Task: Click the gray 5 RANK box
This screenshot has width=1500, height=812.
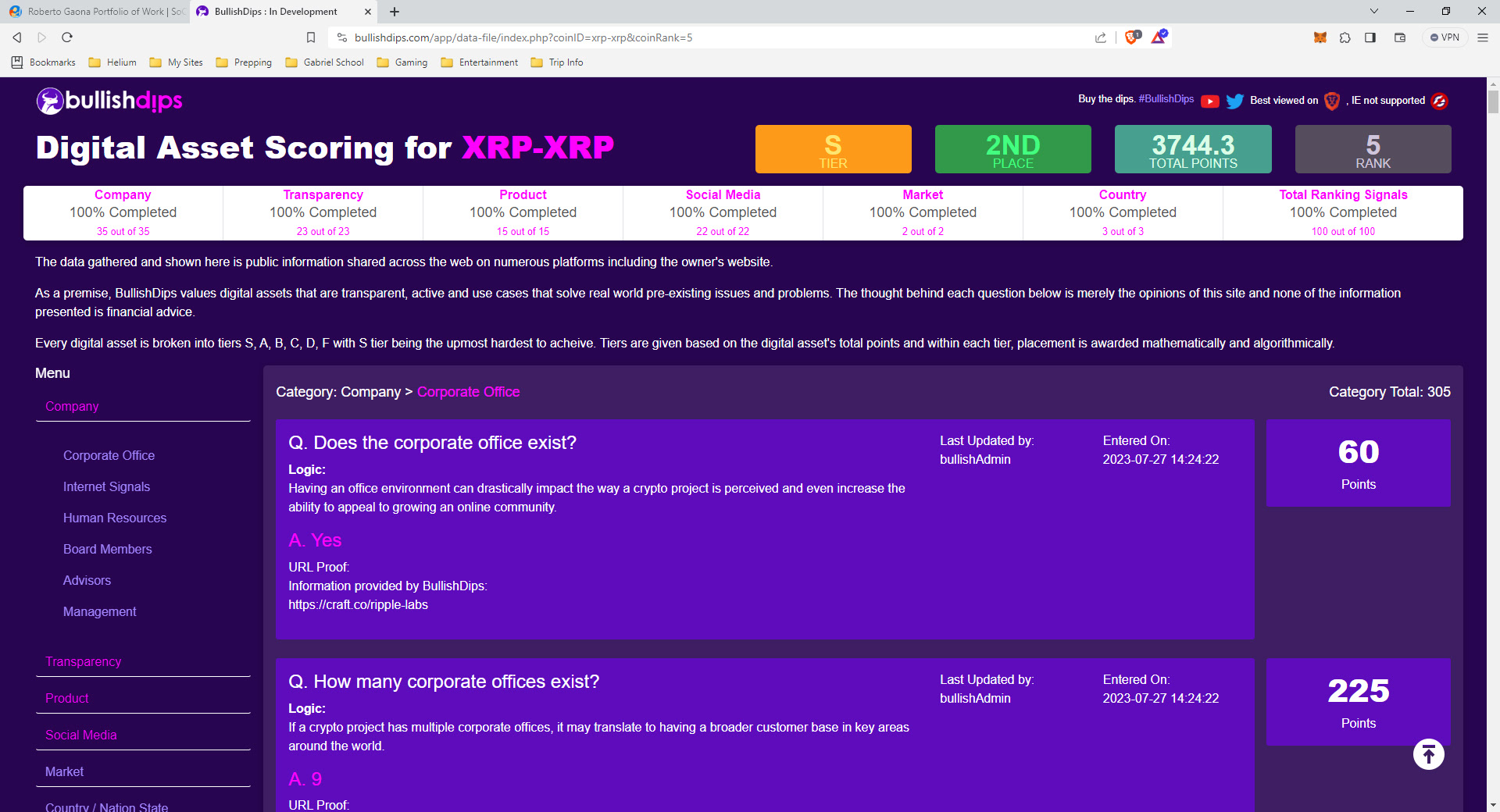Action: click(1373, 149)
